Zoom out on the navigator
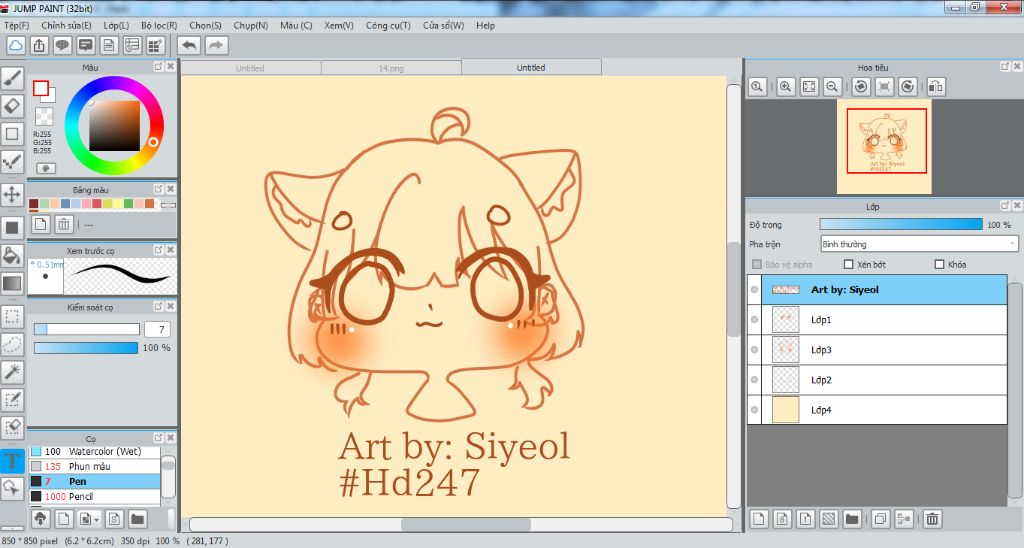 click(x=832, y=86)
